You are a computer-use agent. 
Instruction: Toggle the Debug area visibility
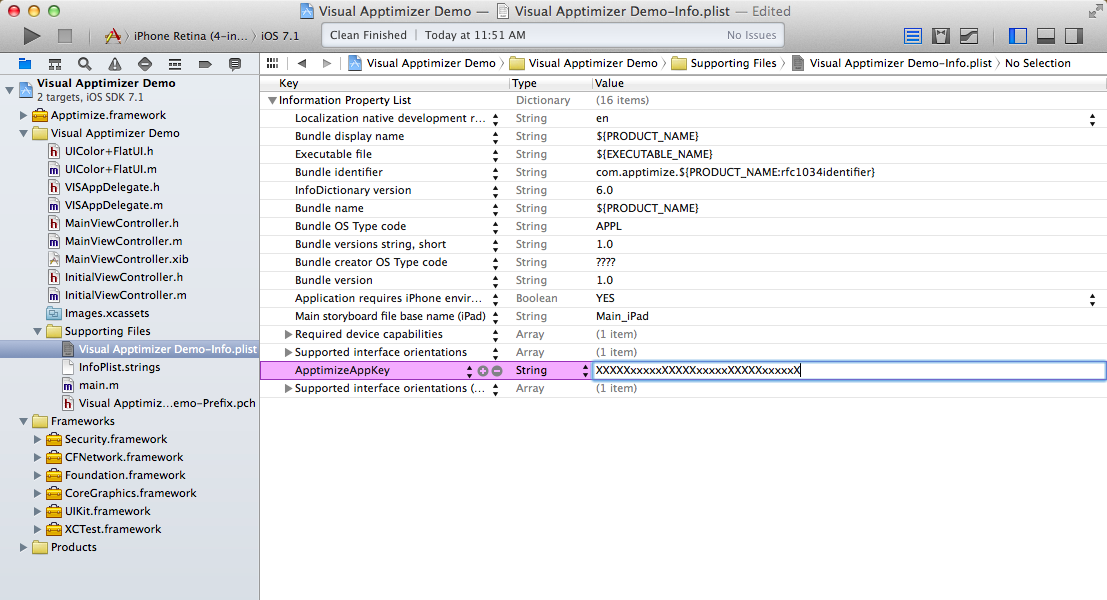pos(1046,36)
